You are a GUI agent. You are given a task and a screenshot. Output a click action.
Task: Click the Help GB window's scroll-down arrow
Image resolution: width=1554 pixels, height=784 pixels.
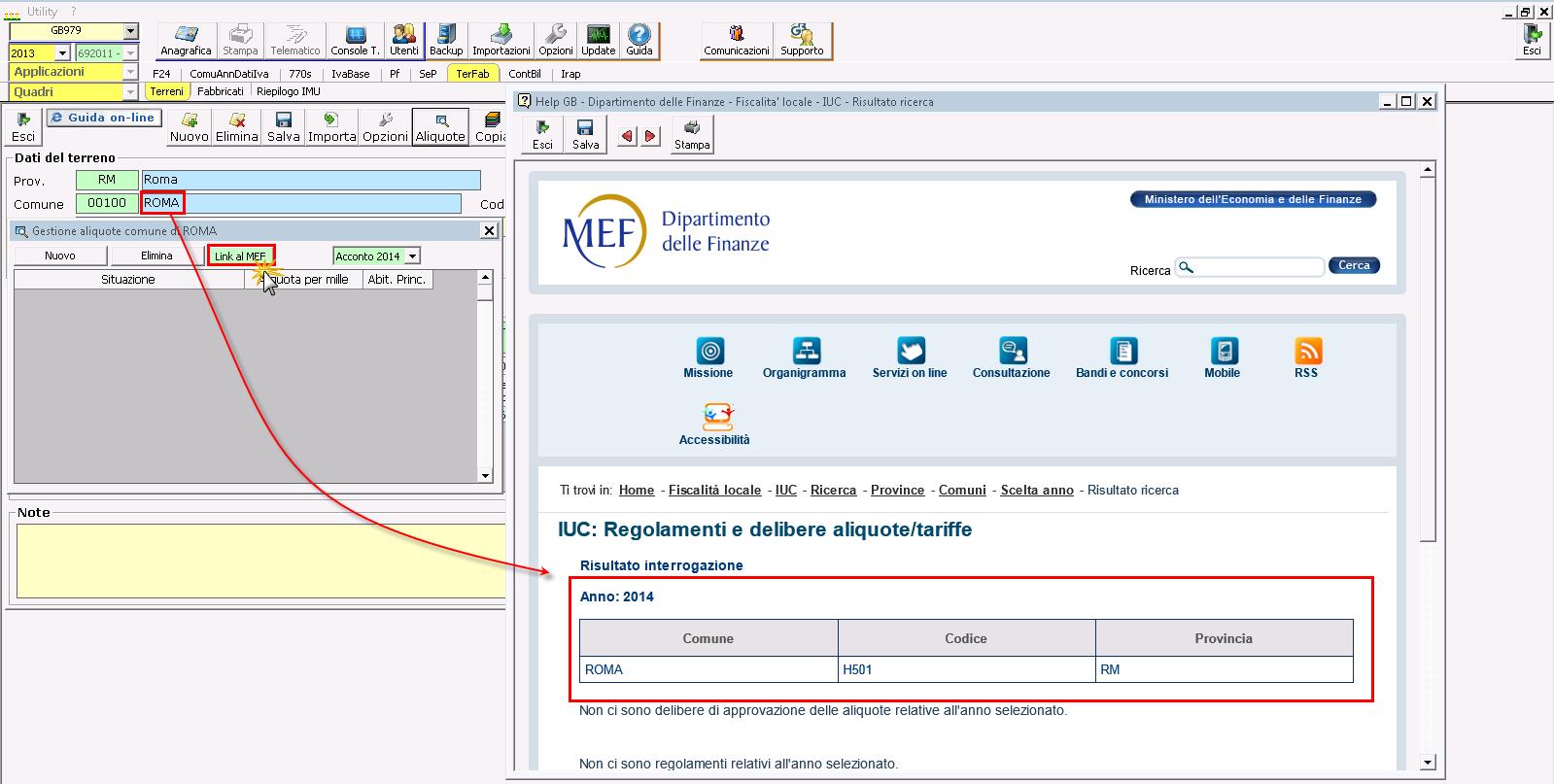pyautogui.click(x=1428, y=763)
